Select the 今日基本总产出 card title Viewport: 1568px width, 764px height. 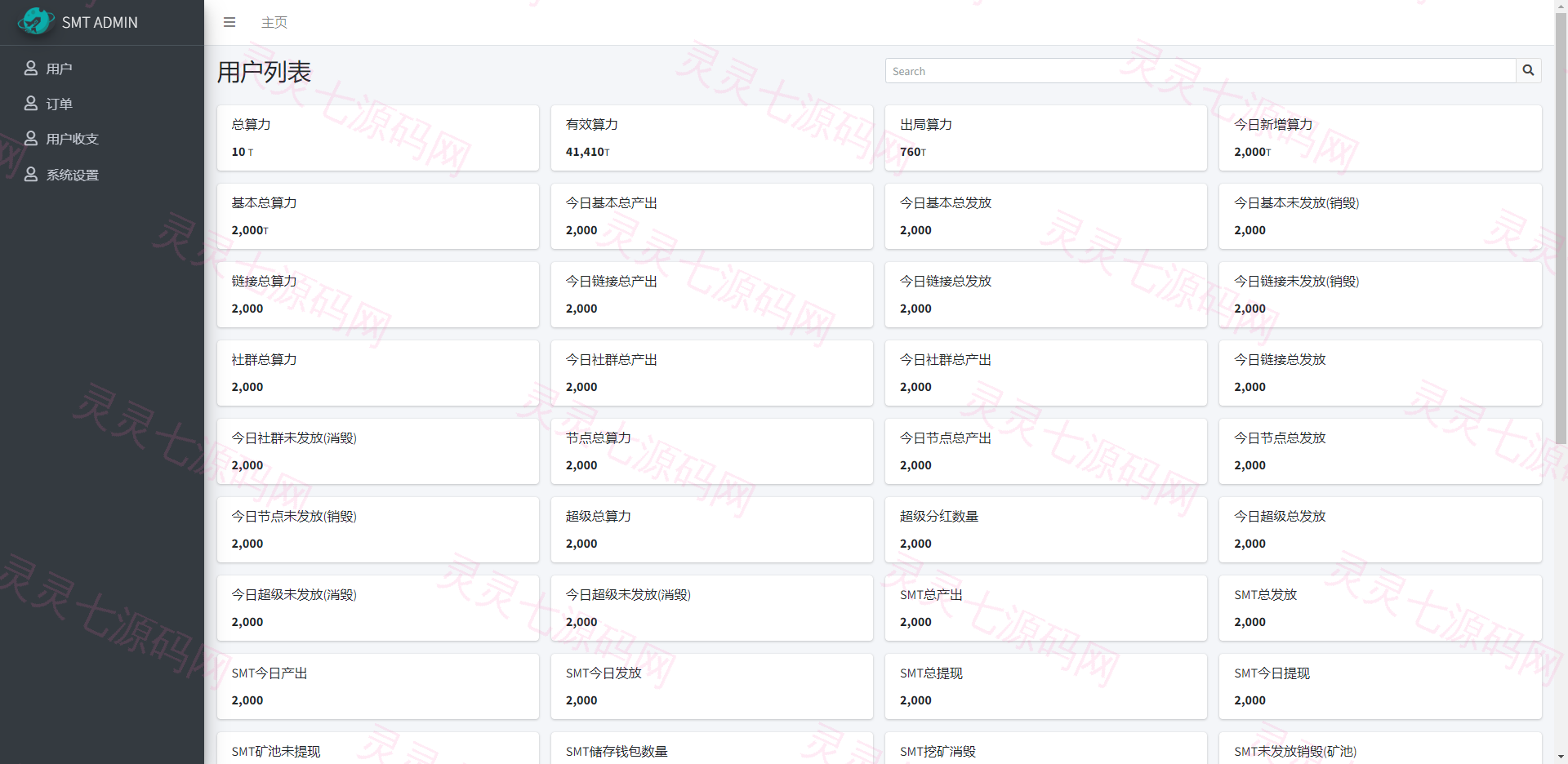click(x=611, y=202)
